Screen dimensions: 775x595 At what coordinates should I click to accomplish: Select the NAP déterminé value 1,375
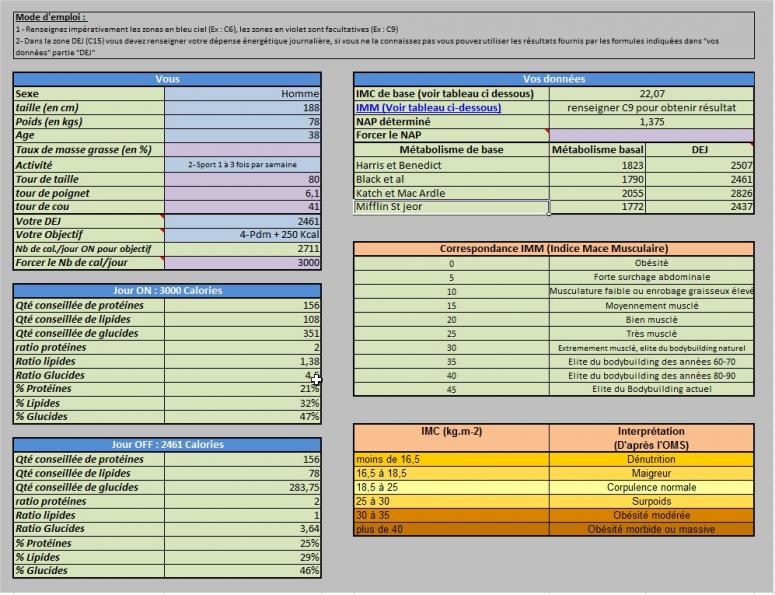pyautogui.click(x=651, y=122)
